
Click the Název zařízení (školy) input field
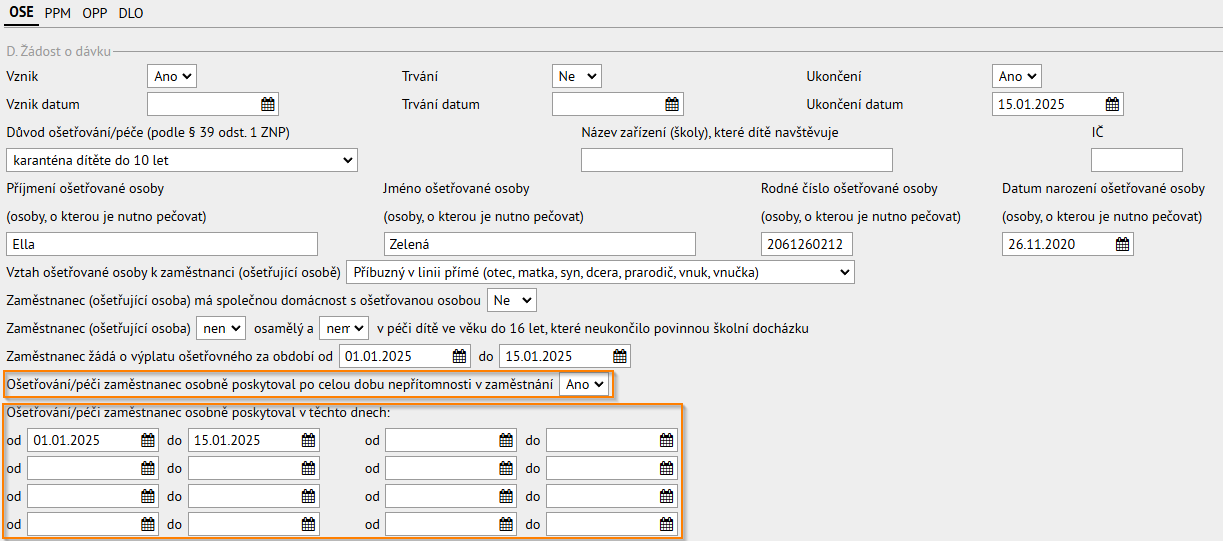737,160
